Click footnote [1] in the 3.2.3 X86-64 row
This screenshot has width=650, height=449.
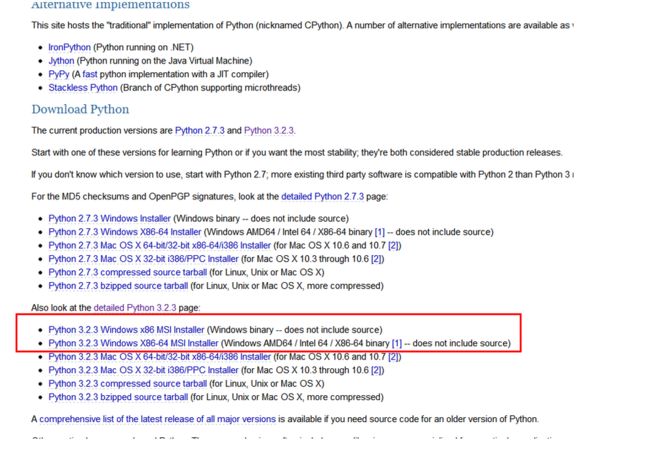pos(397,343)
